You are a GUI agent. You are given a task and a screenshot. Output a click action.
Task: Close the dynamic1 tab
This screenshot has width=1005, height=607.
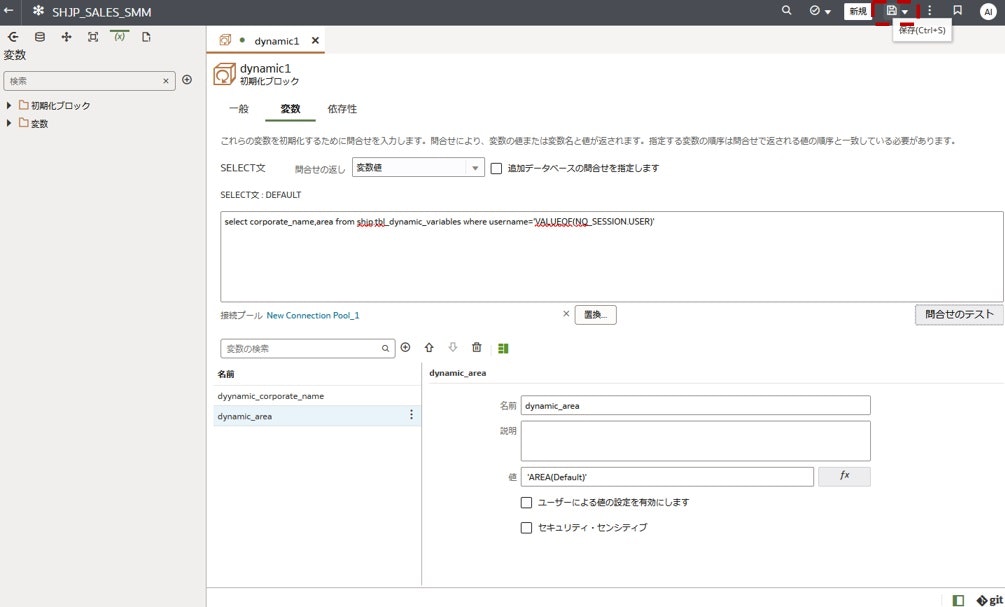point(315,40)
